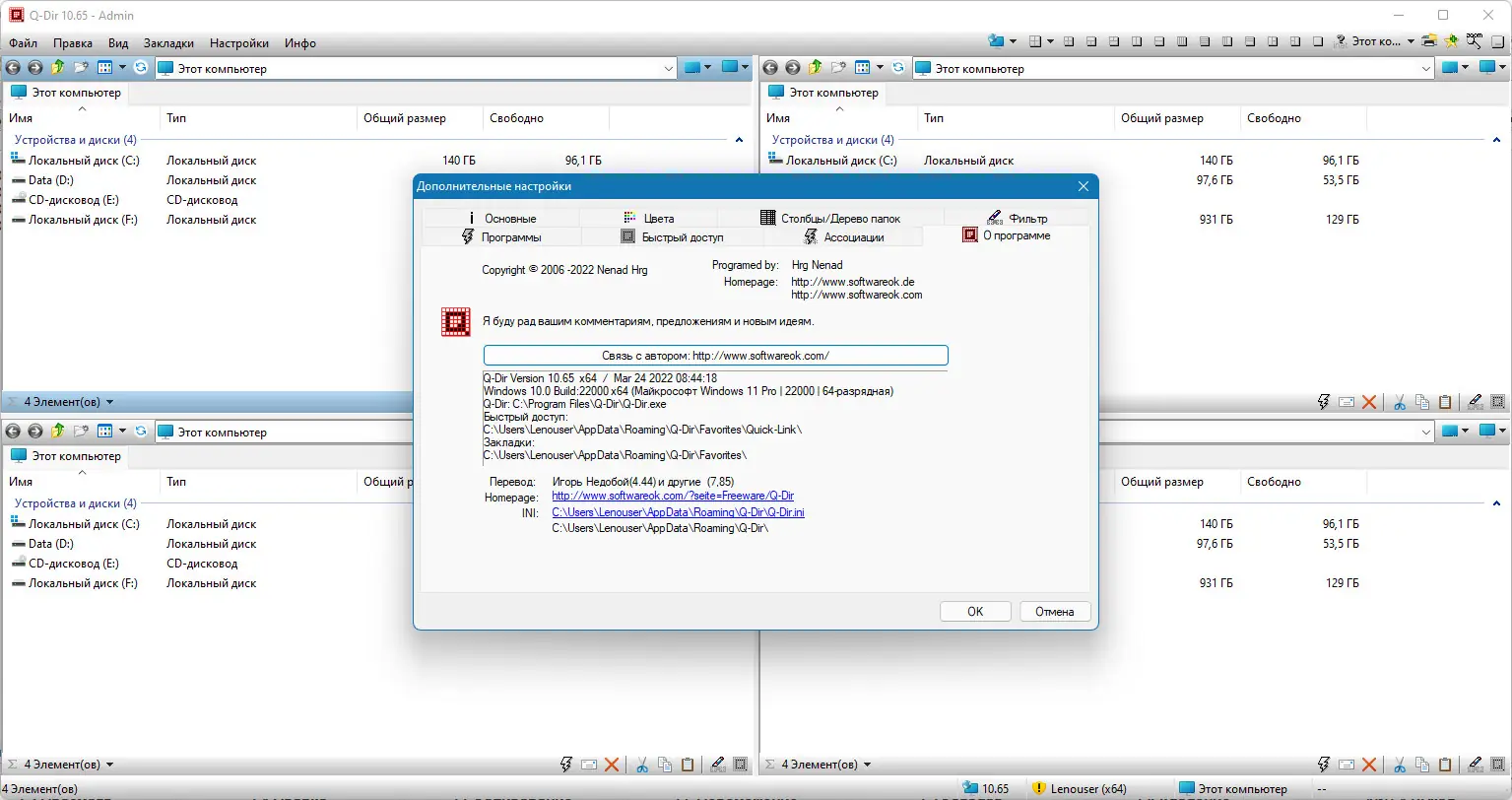Add to favorites with star icon

(x=1451, y=41)
